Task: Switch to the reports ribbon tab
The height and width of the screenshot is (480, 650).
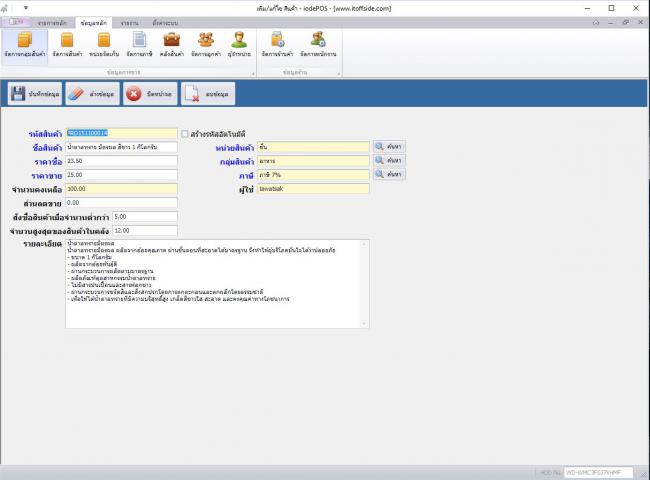Action: [130, 23]
